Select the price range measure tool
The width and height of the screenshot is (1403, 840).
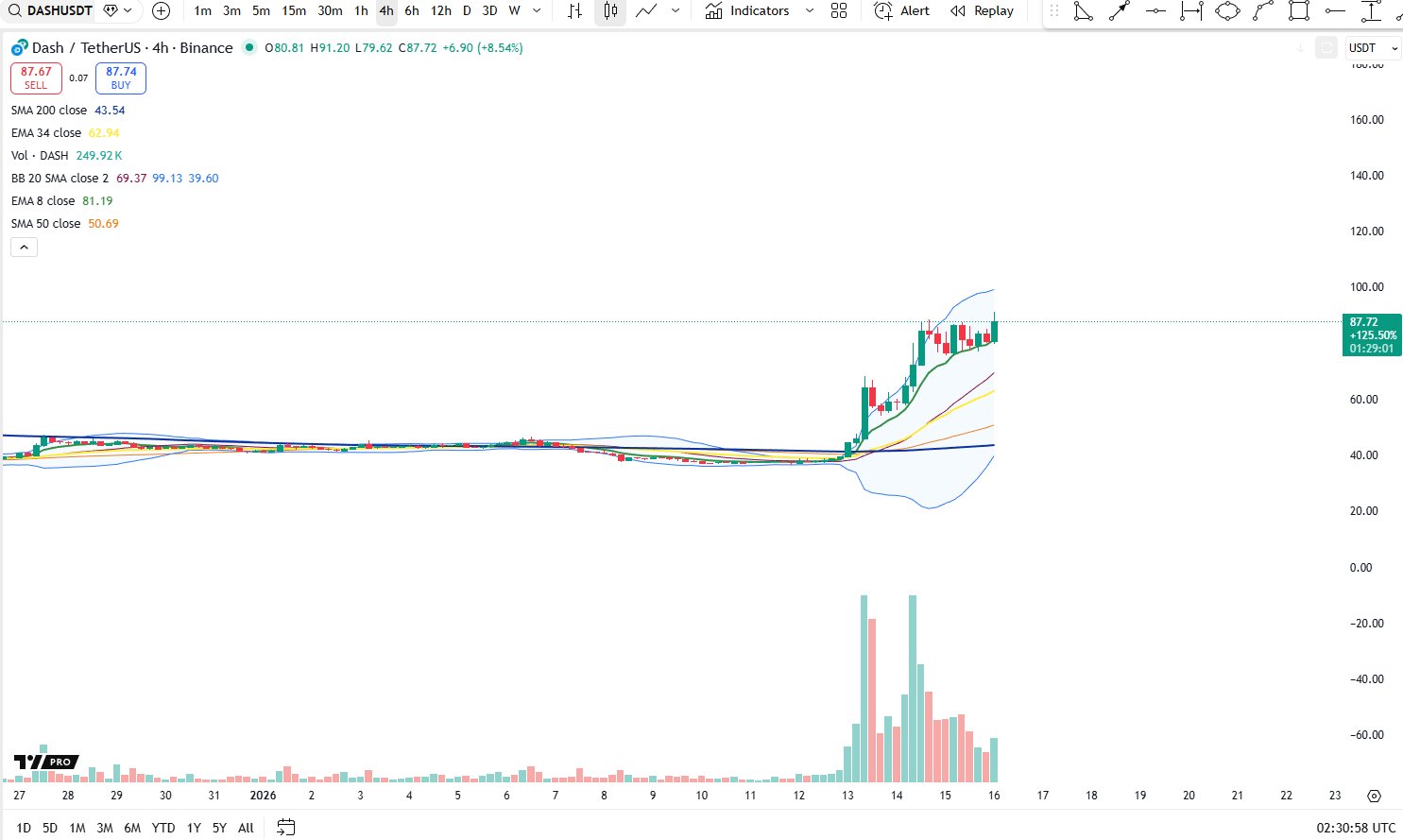(x=1191, y=11)
